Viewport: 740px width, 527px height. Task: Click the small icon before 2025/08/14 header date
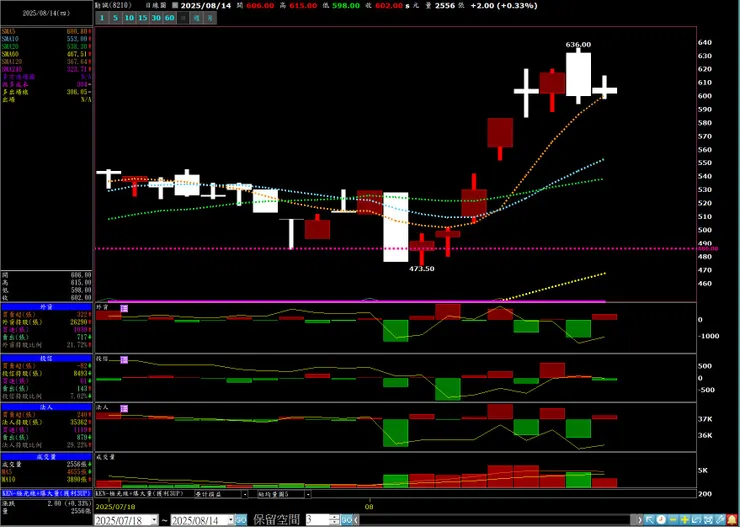pyautogui.click(x=175, y=6)
